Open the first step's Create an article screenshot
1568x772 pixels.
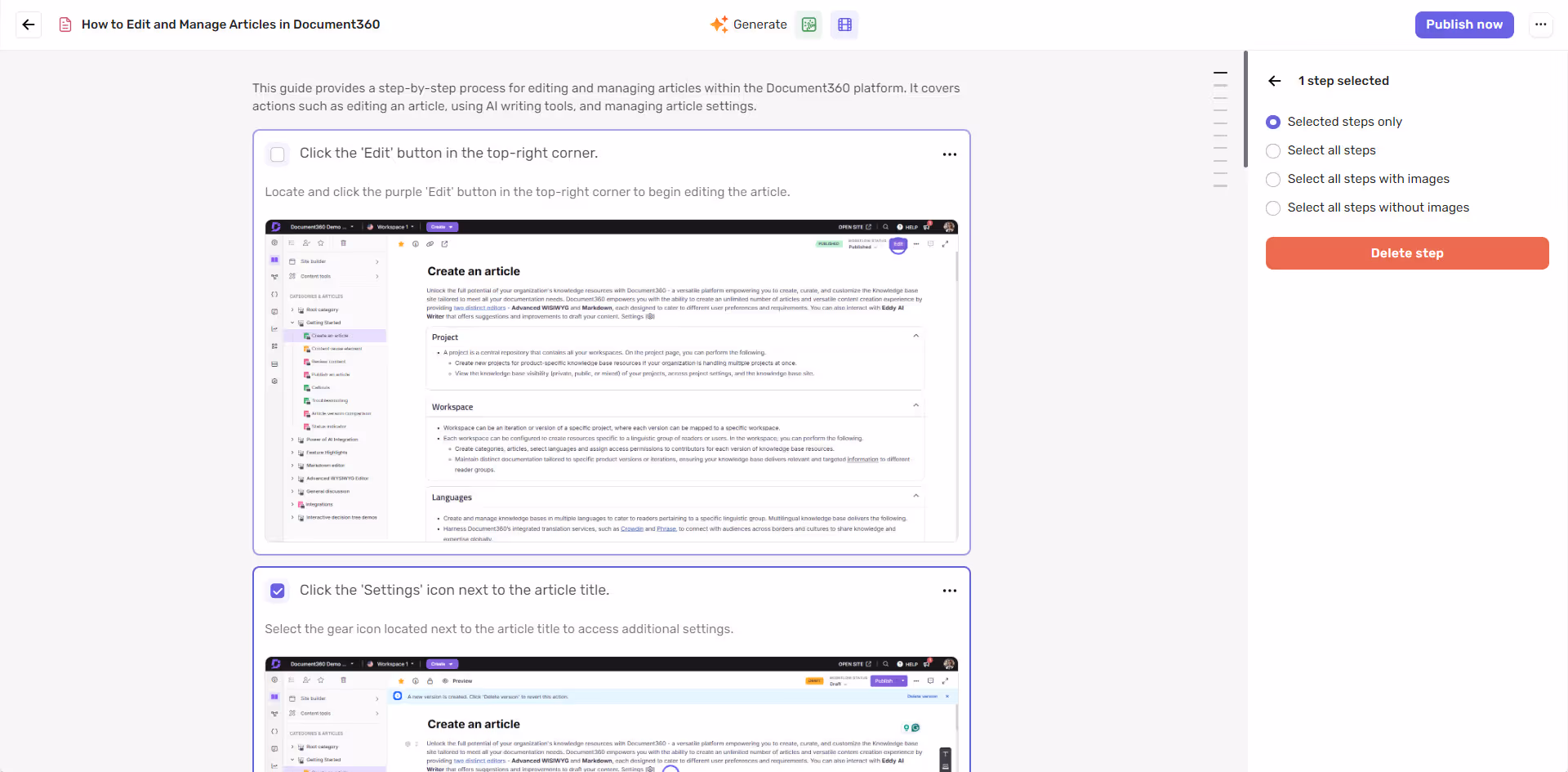click(612, 381)
